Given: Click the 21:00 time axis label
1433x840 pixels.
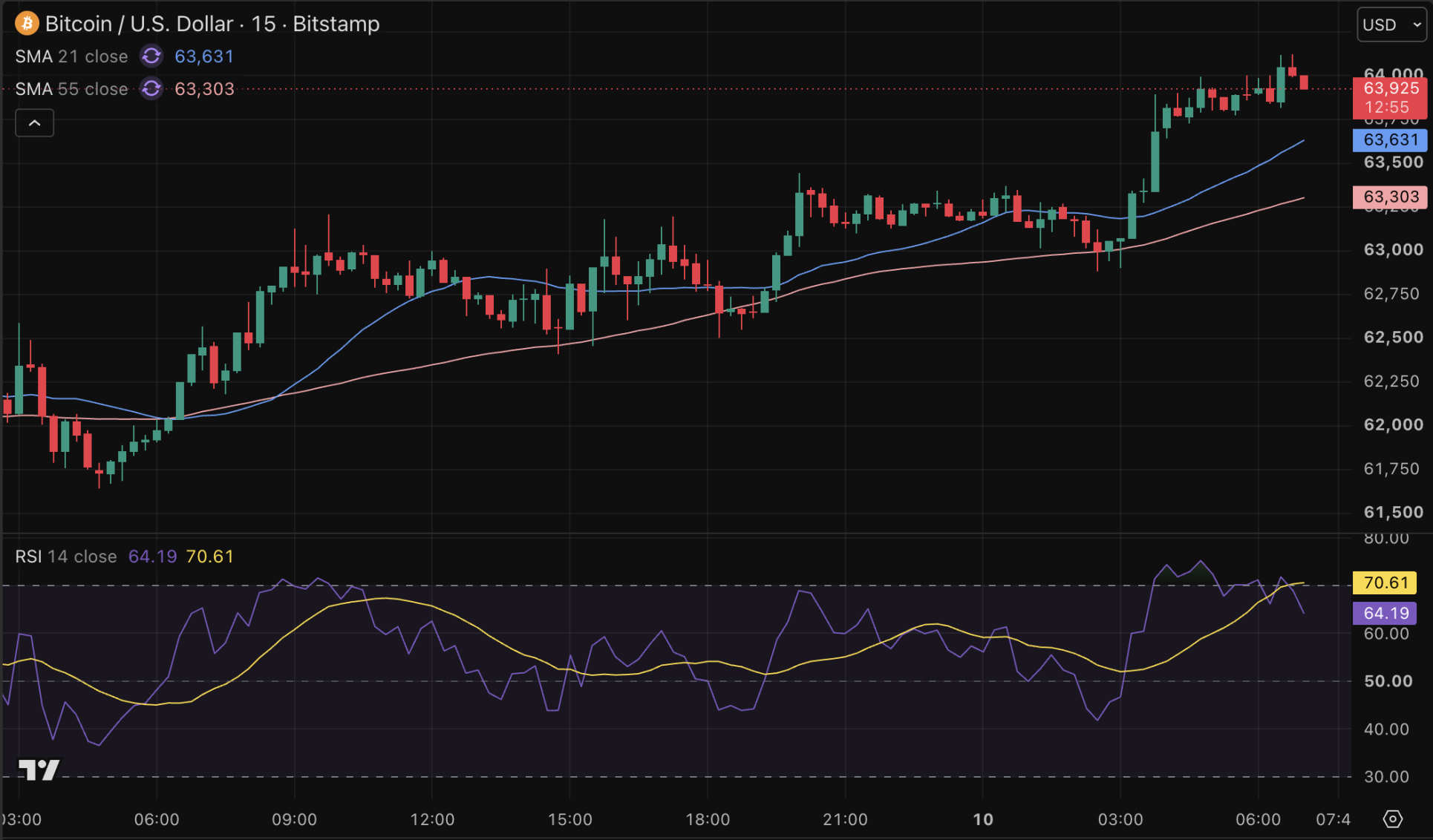Looking at the screenshot, I should (846, 819).
